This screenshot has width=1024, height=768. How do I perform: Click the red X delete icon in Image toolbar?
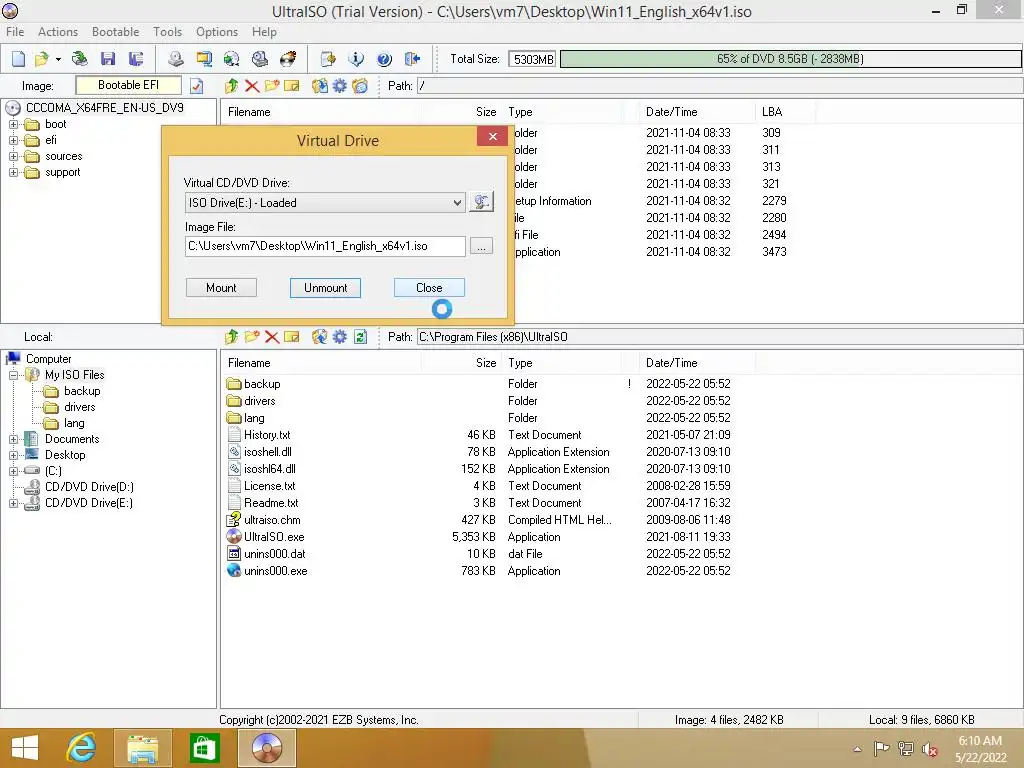click(251, 86)
